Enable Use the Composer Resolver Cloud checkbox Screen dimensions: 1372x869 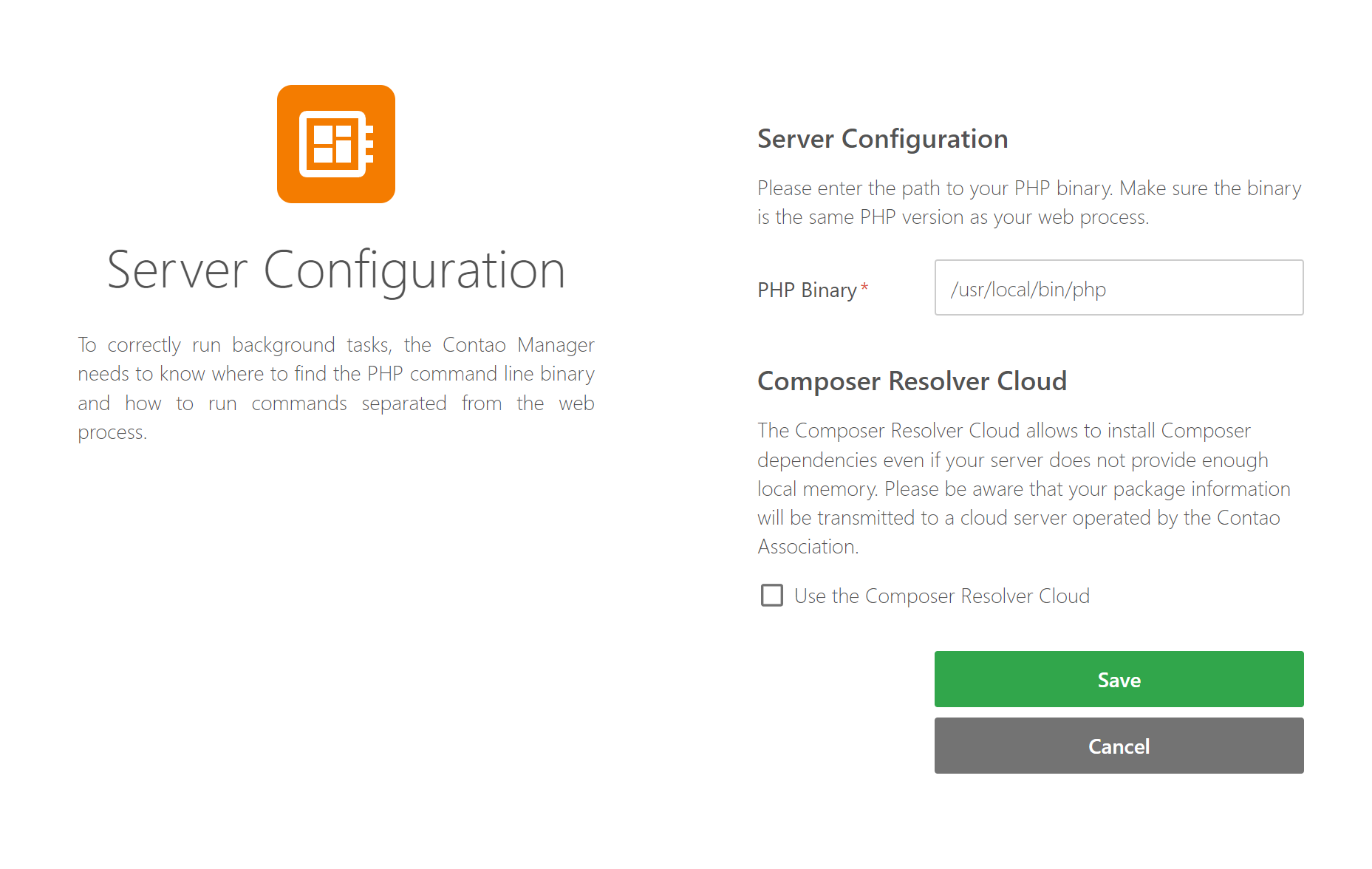tap(772, 596)
